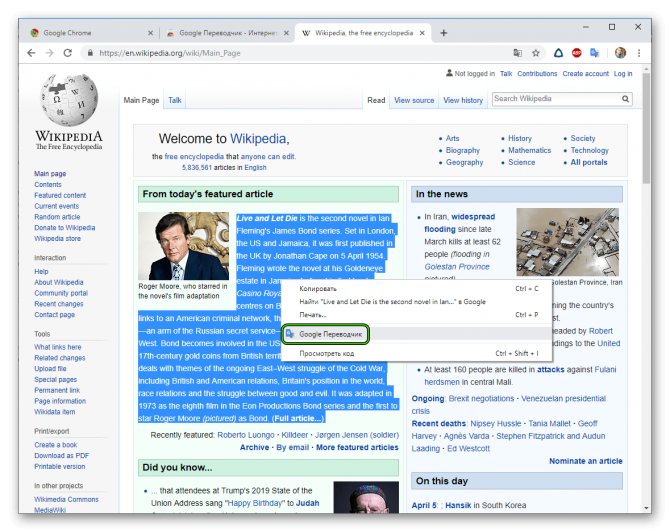The width and height of the screenshot is (670, 532).
Task: Click the Wikipedia search magnifier icon
Action: click(x=626, y=99)
